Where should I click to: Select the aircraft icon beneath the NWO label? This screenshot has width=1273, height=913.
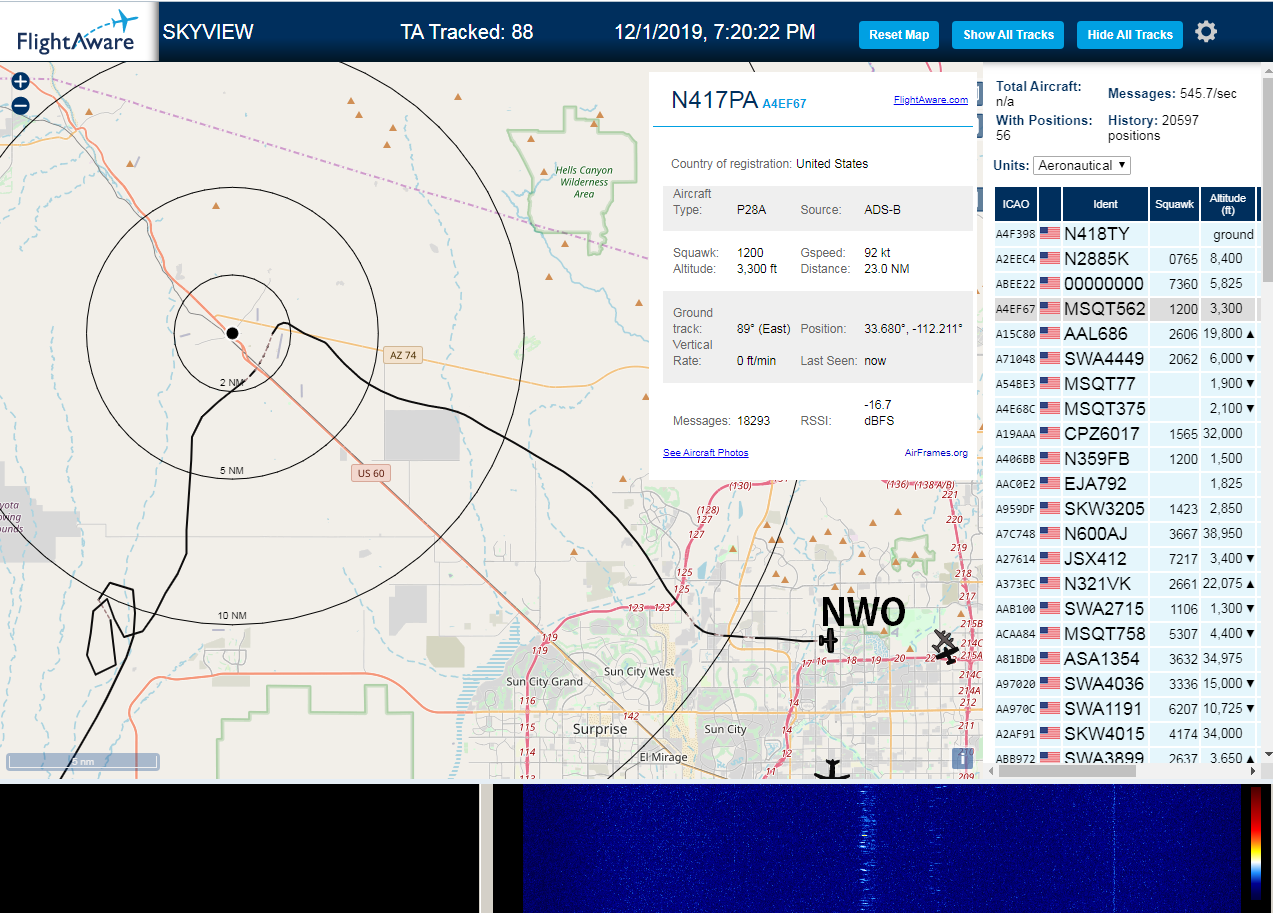tap(828, 639)
